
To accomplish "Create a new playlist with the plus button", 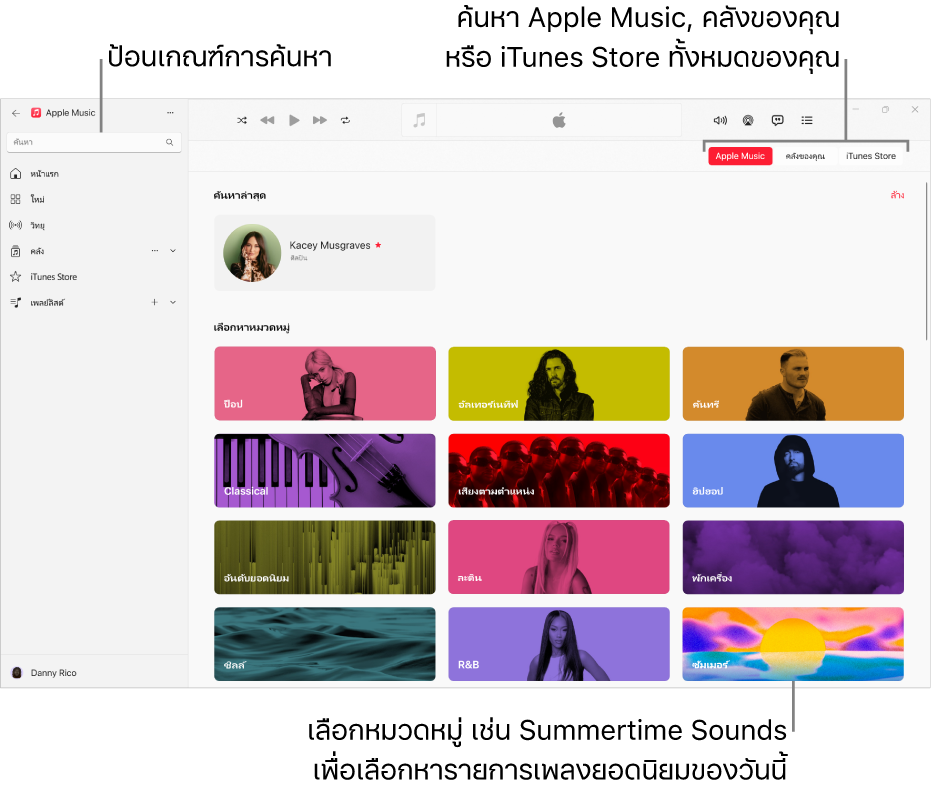I will [154, 301].
